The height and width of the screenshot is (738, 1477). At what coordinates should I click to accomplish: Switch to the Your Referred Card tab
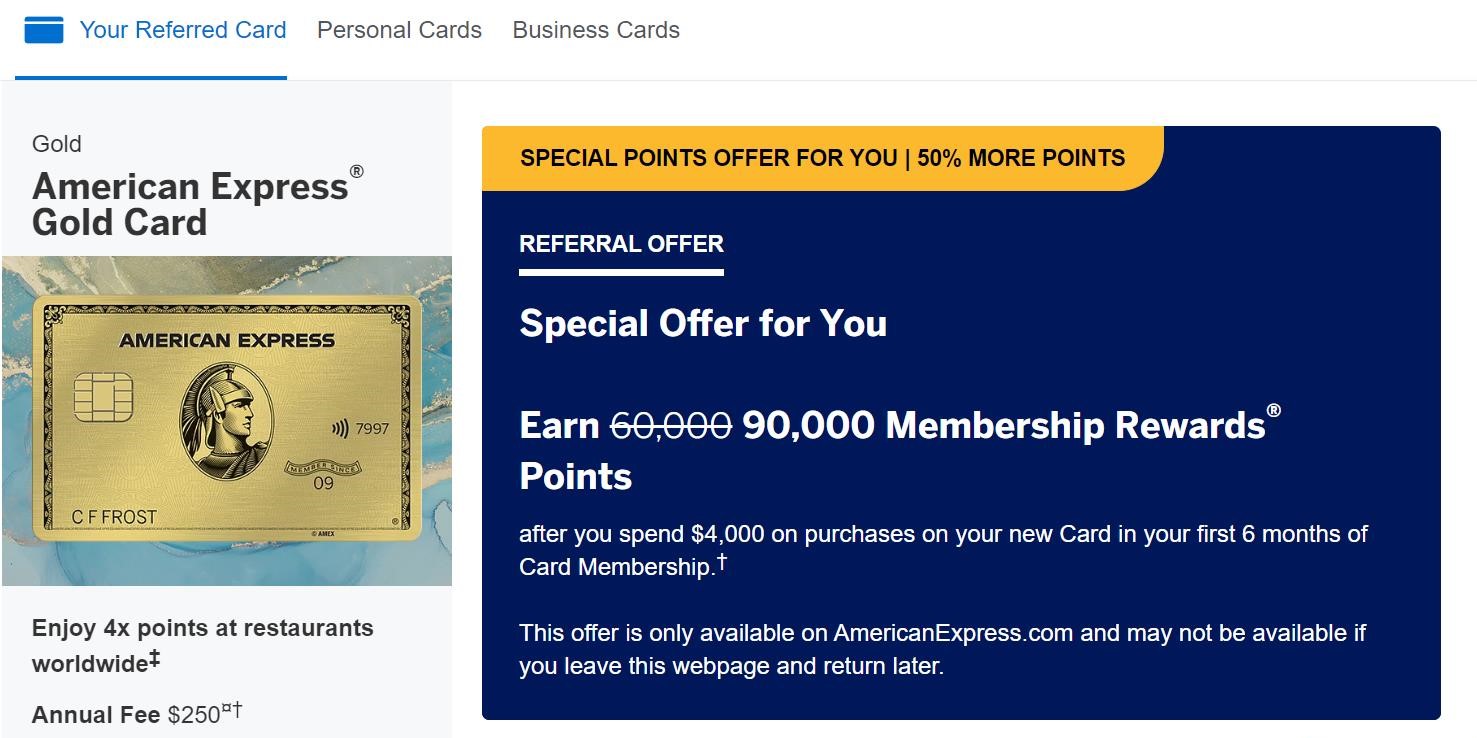coord(183,30)
